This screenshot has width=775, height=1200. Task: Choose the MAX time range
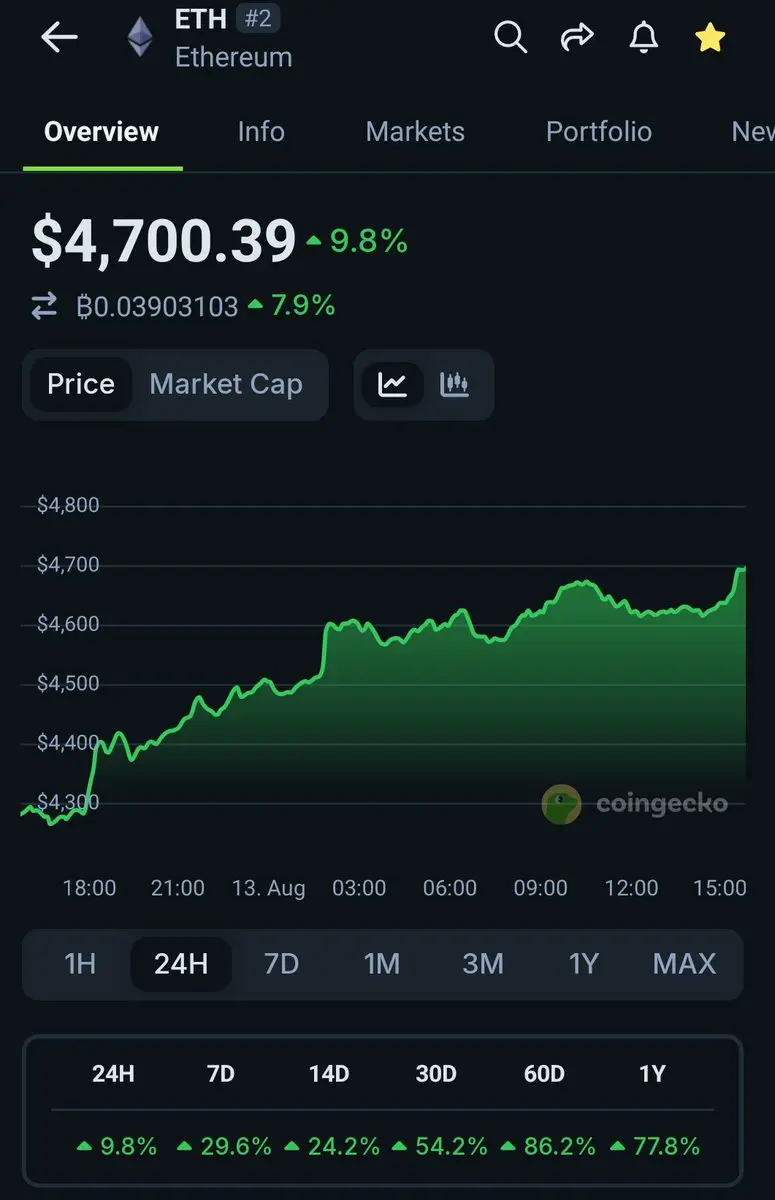tap(685, 964)
